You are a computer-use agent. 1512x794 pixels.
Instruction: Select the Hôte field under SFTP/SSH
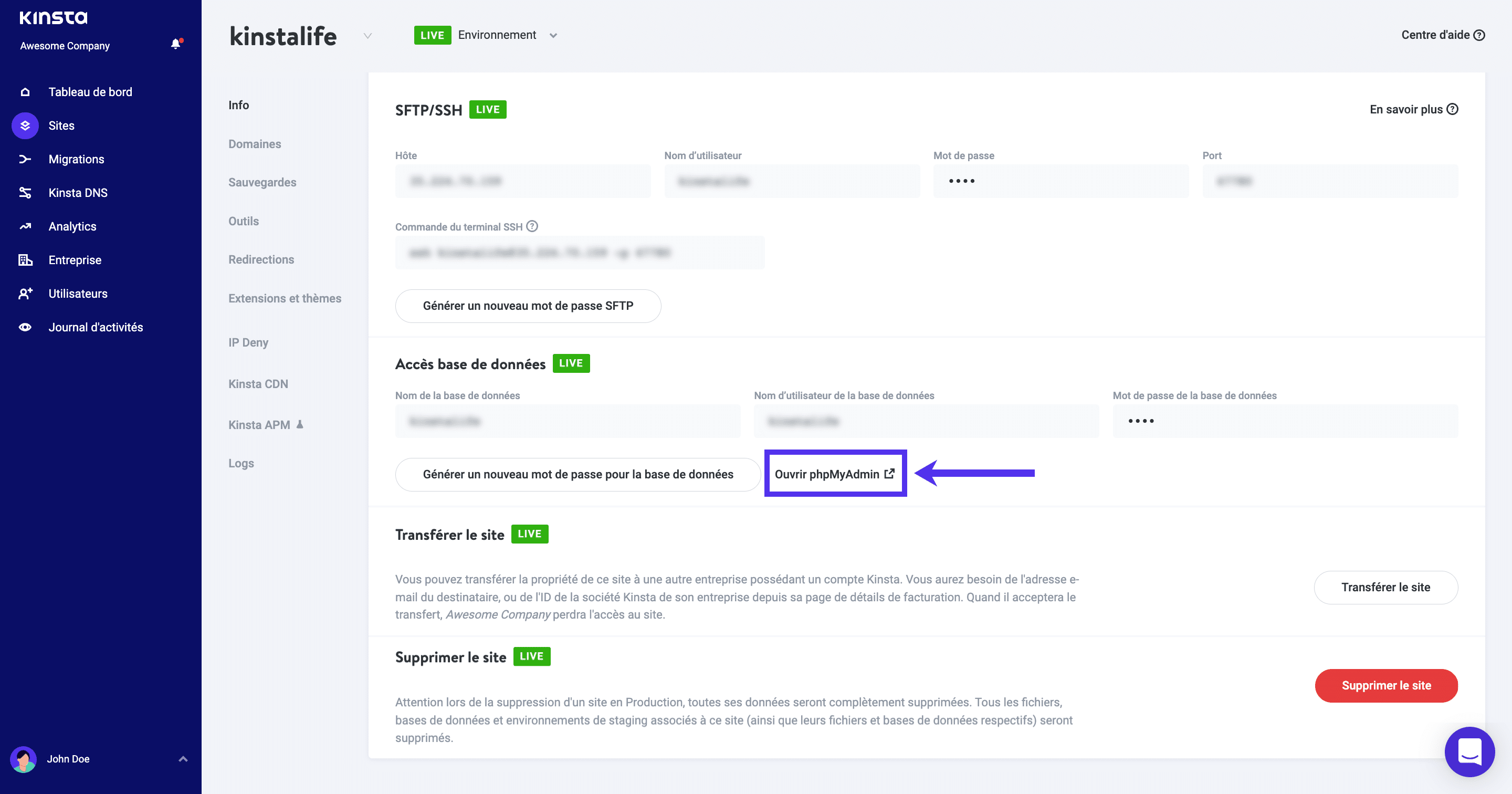522,181
